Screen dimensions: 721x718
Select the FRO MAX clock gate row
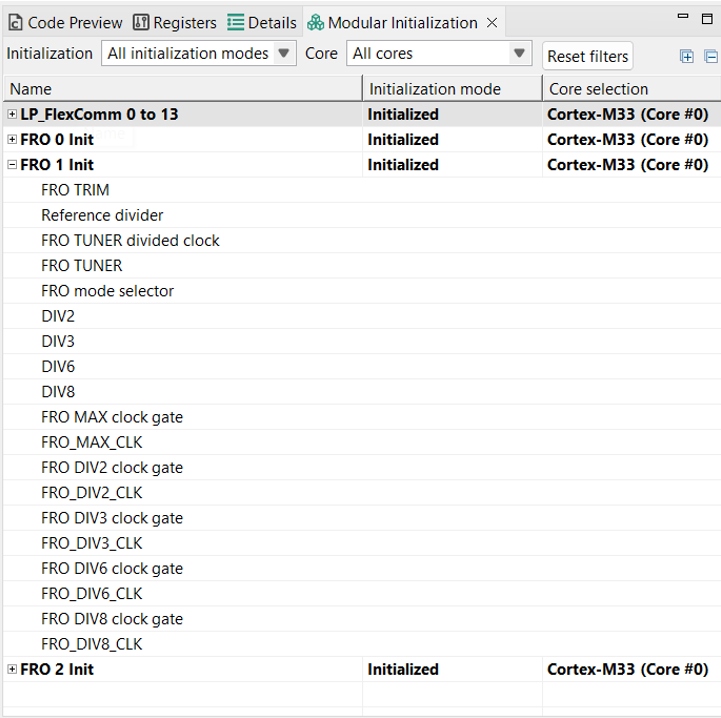coord(112,417)
